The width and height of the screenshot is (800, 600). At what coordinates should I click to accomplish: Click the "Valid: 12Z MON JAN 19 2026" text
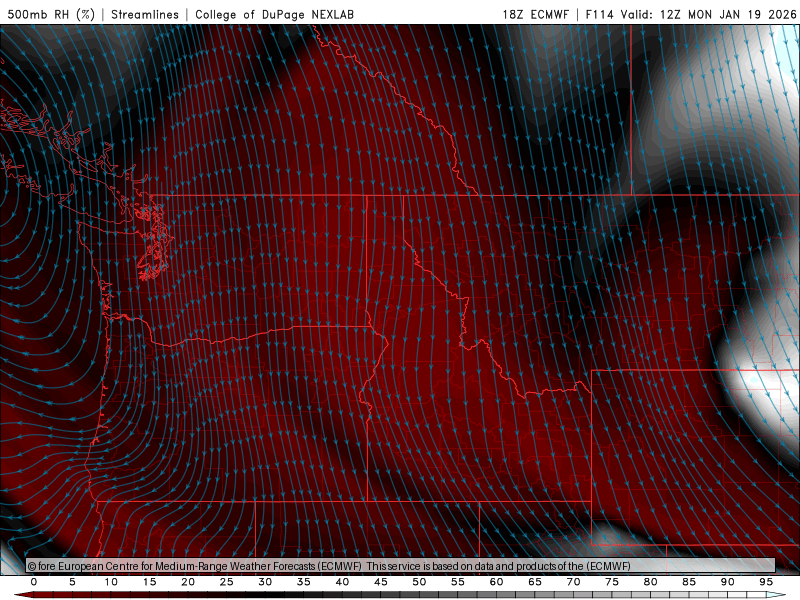pyautogui.click(x=708, y=14)
